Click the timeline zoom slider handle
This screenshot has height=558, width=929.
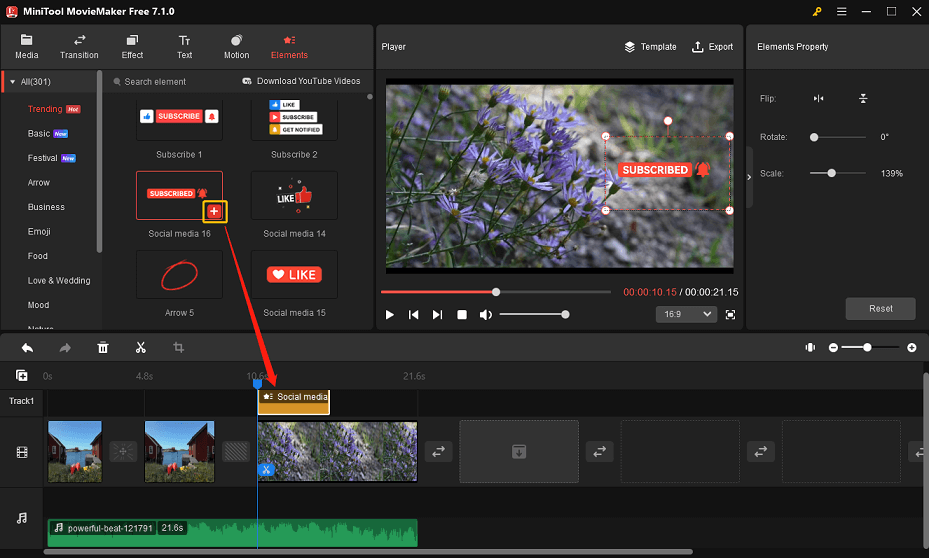point(867,348)
